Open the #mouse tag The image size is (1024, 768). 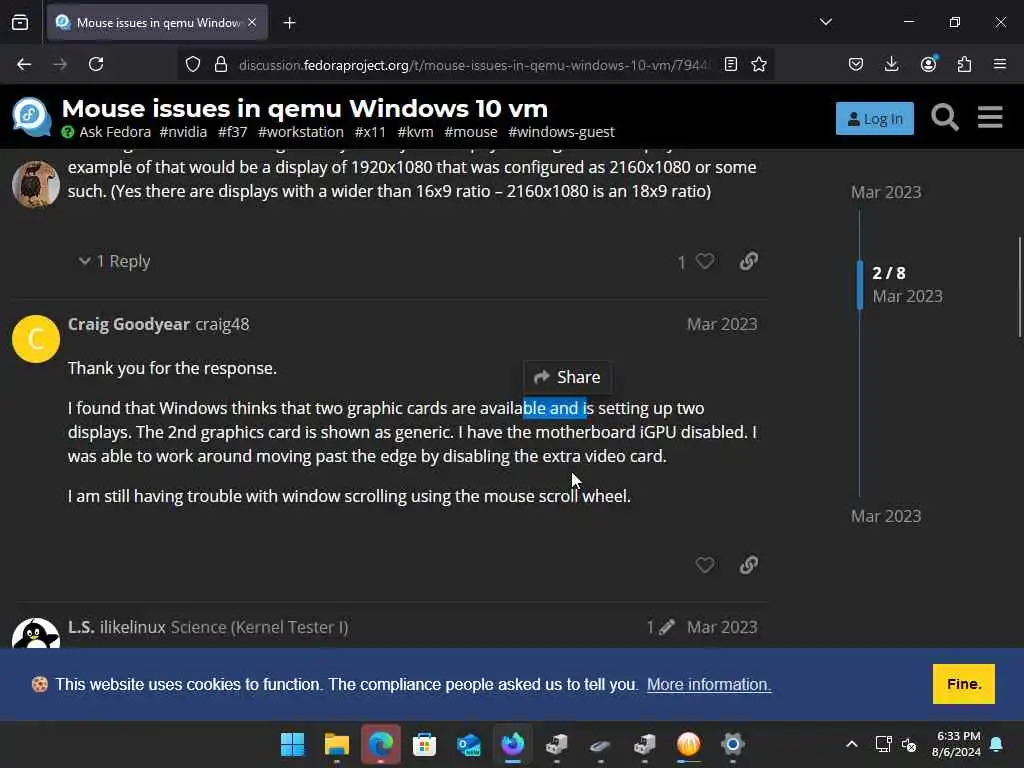[471, 132]
